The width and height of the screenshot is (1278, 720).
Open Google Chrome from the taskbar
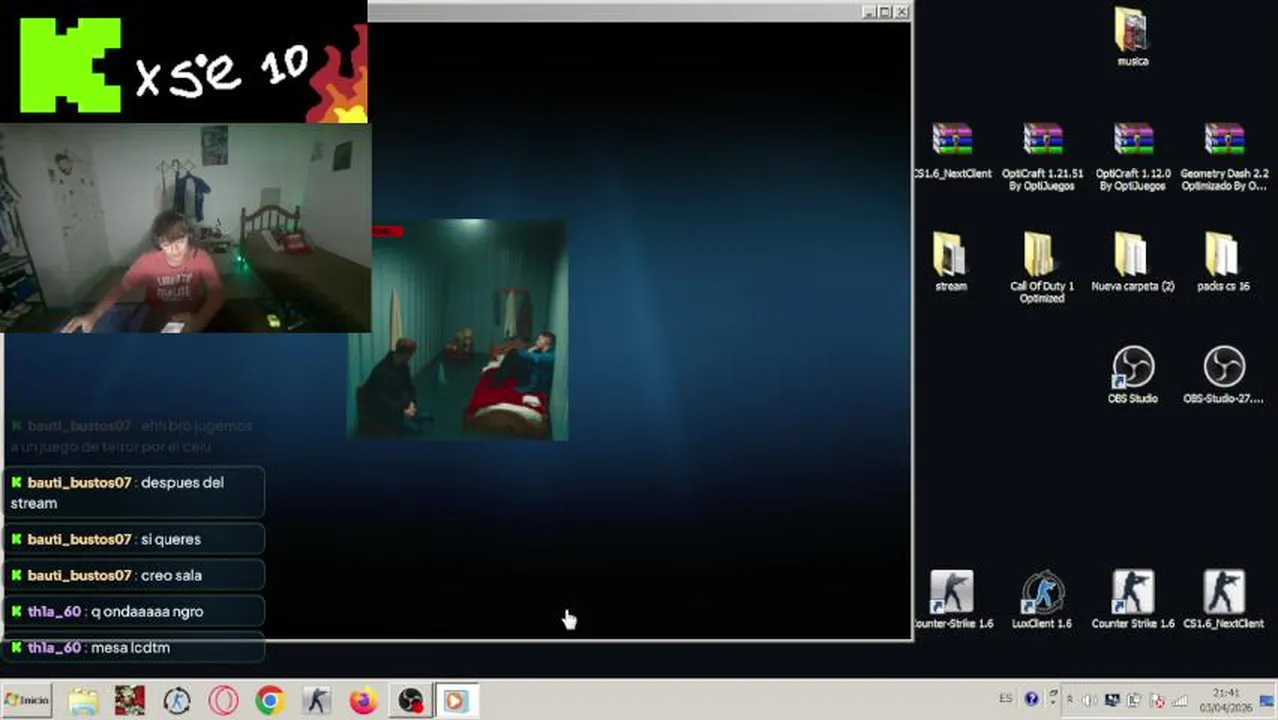pyautogui.click(x=269, y=701)
